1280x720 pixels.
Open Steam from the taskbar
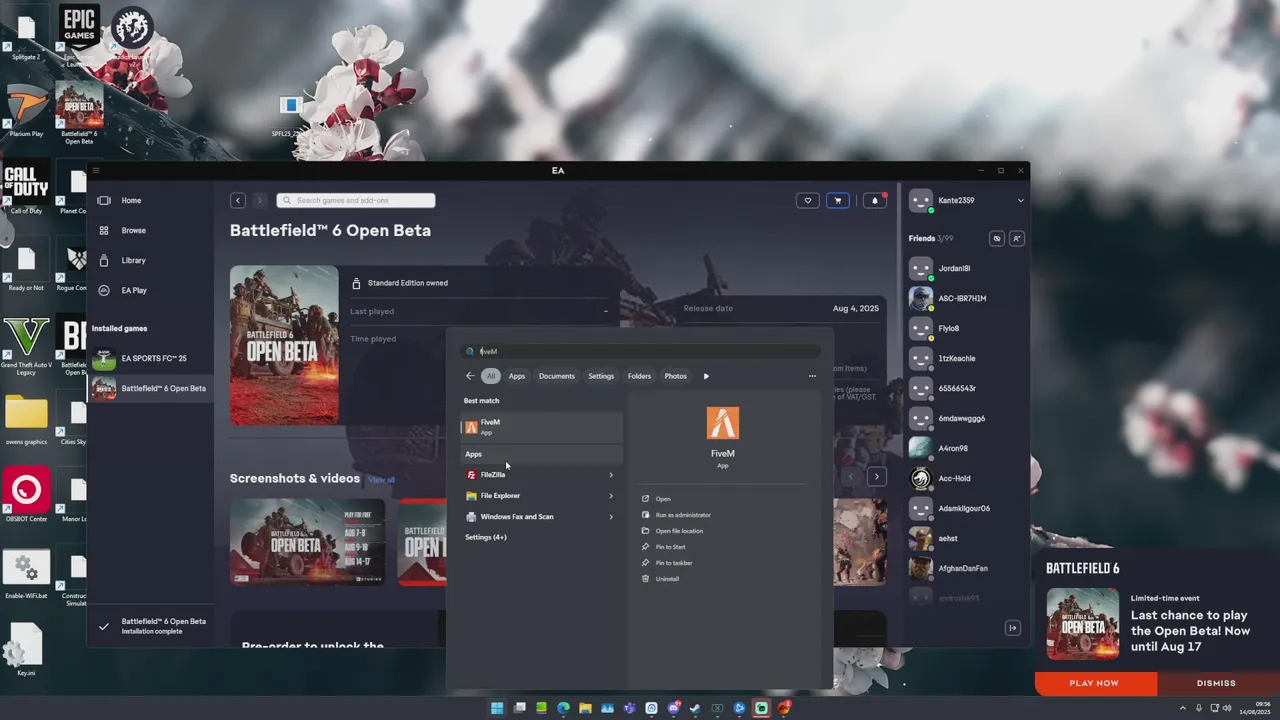pyautogui.click(x=695, y=708)
